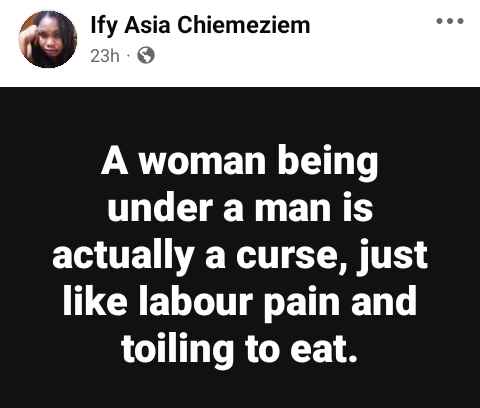This screenshot has width=480, height=408.
Task: Open the Ify Asia Chiemeziem name link
Action: (x=200, y=25)
